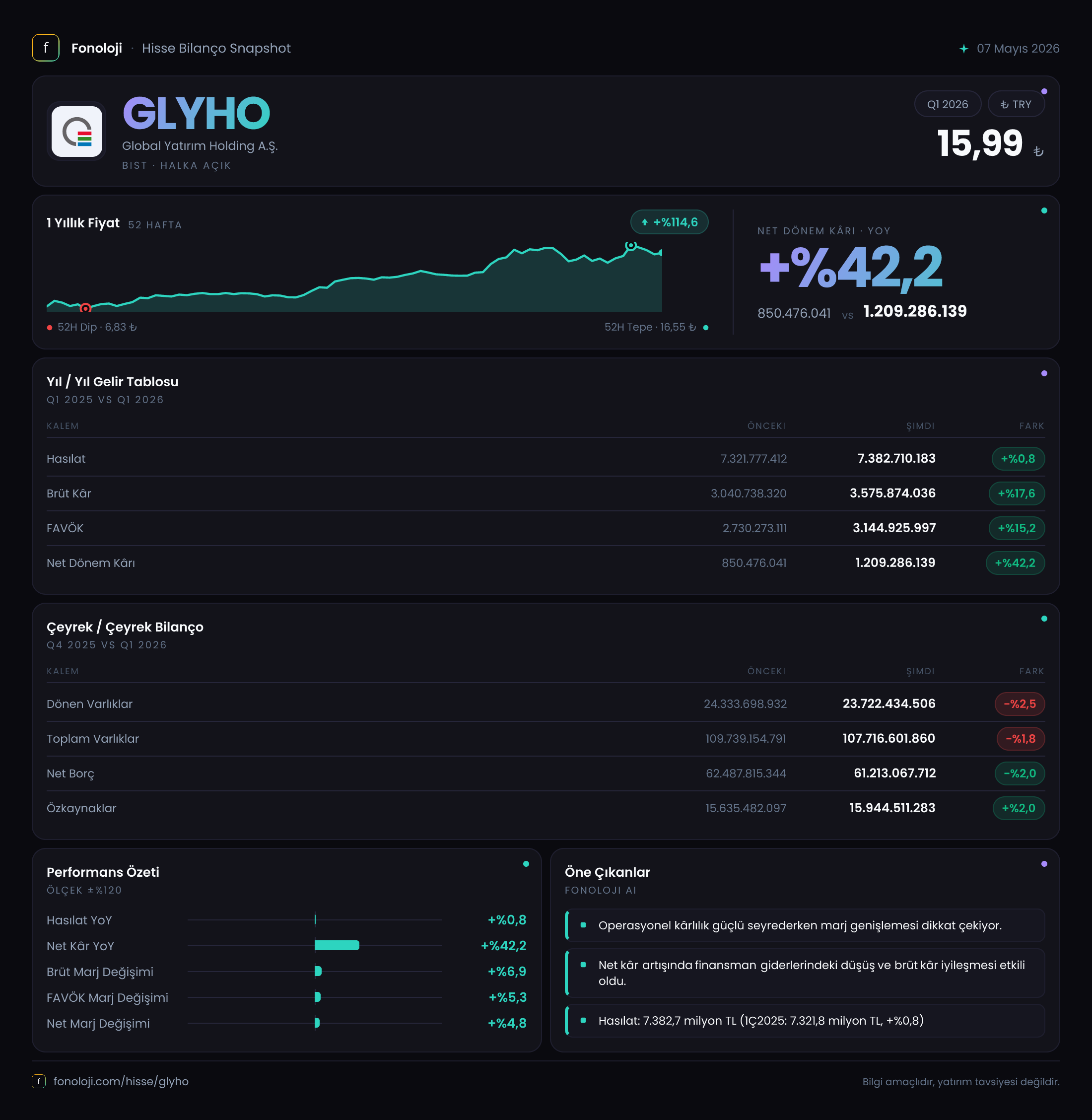Click the −%1,8 badge for Toplam Varlıklar

pyautogui.click(x=1021, y=739)
